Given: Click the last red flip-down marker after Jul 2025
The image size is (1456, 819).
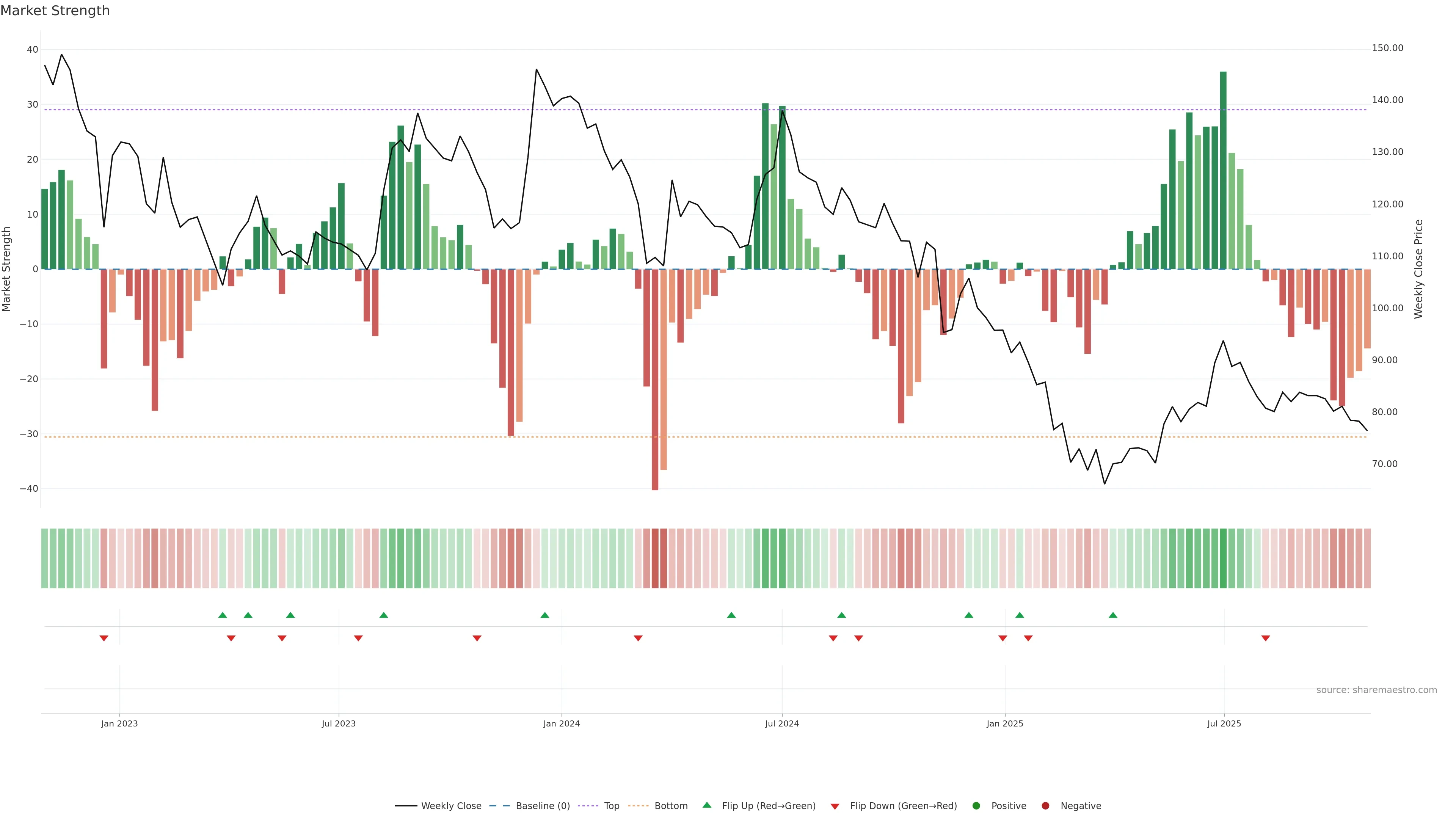Looking at the screenshot, I should pyautogui.click(x=1266, y=638).
